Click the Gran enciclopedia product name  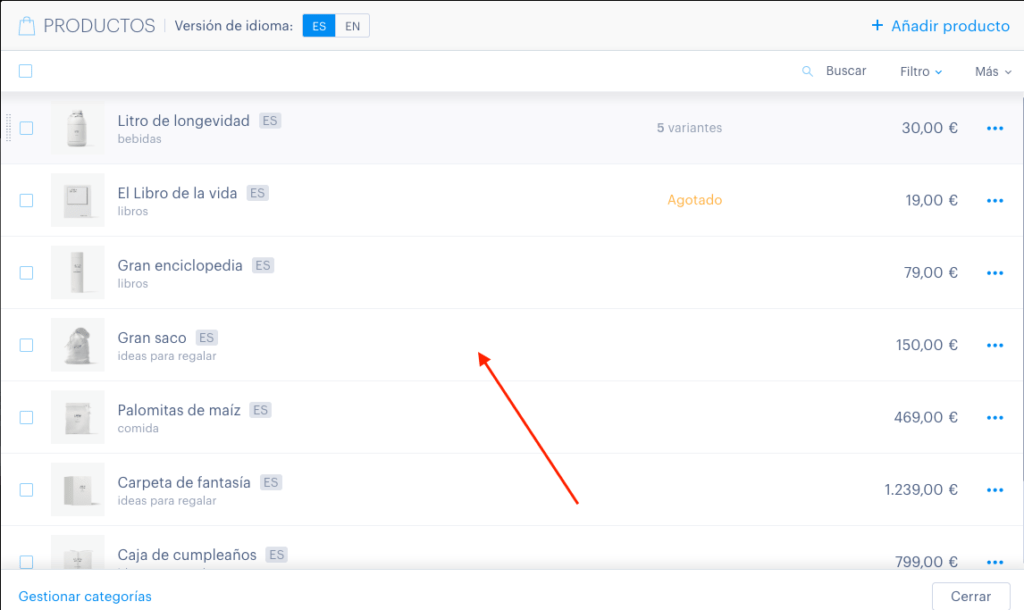(180, 266)
